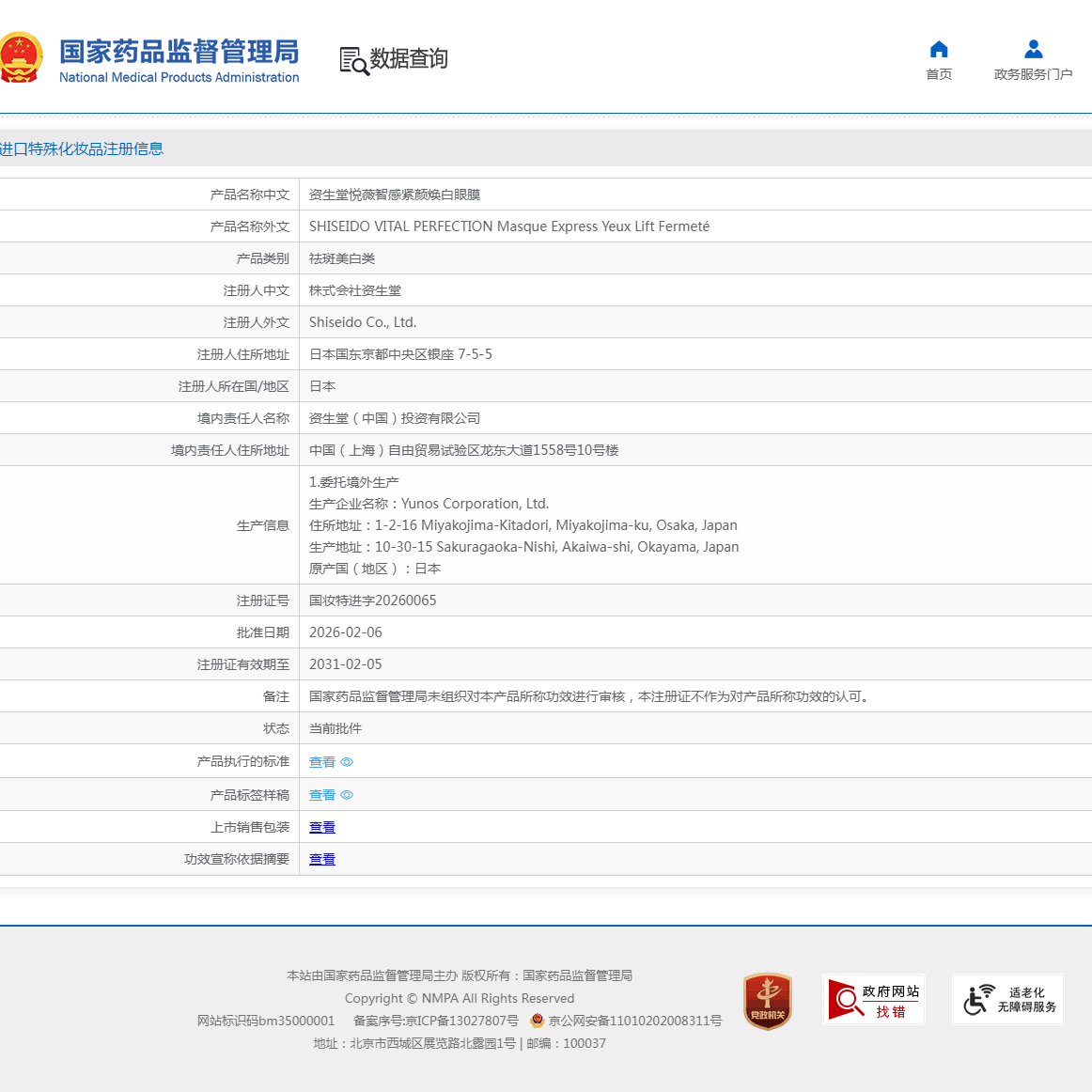The width and height of the screenshot is (1092, 1092).
Task: Click the 注册证号 field label
Action: tap(262, 601)
